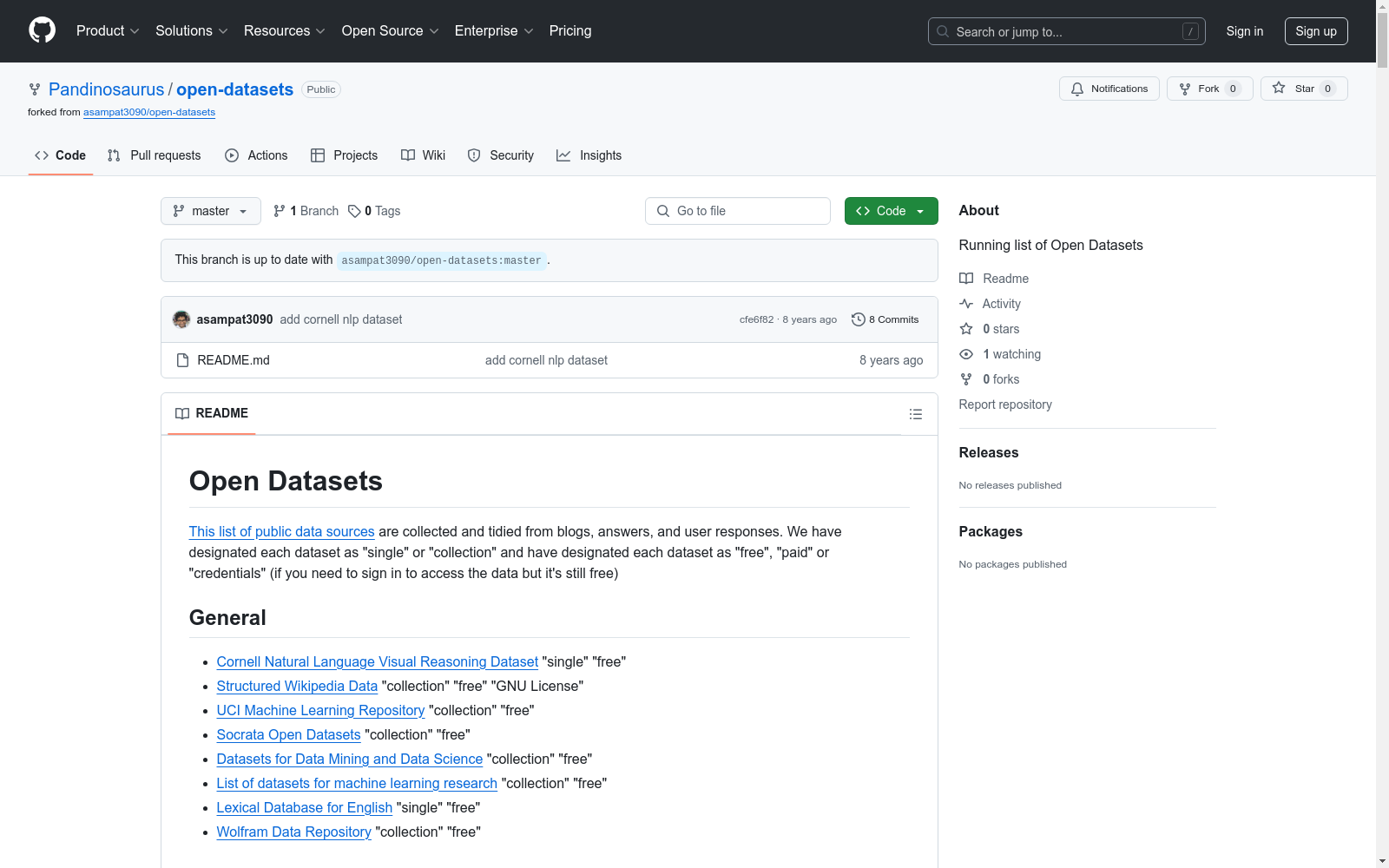This screenshot has width=1389, height=868.
Task: Switch to the Code tab
Action: [x=60, y=155]
